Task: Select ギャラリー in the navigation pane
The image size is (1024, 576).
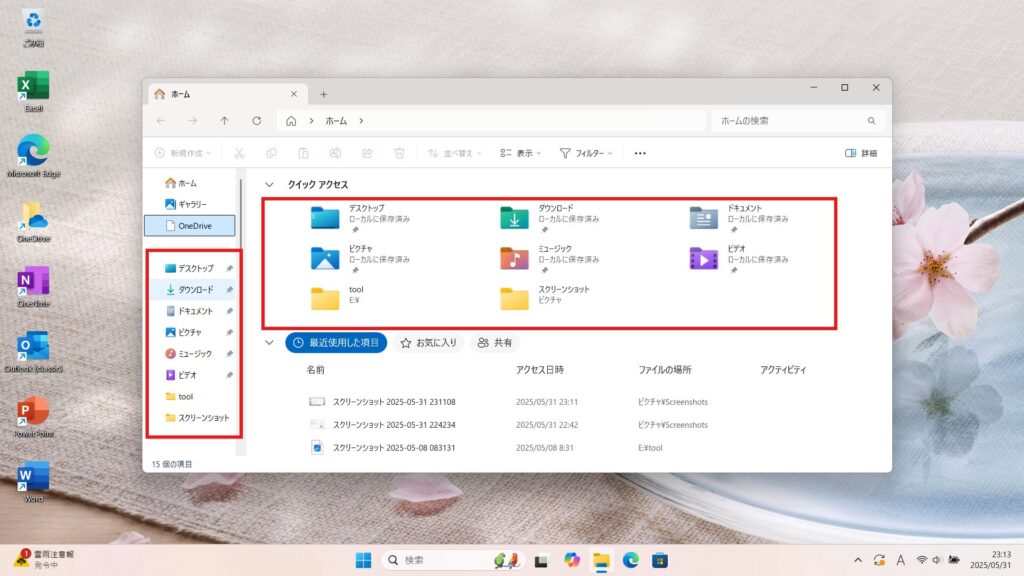Action: [185, 204]
